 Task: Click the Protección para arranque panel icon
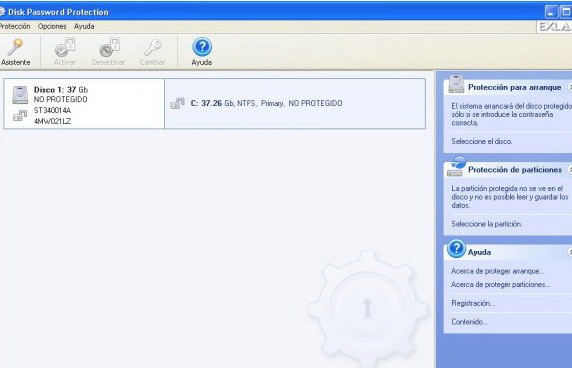[456, 84]
